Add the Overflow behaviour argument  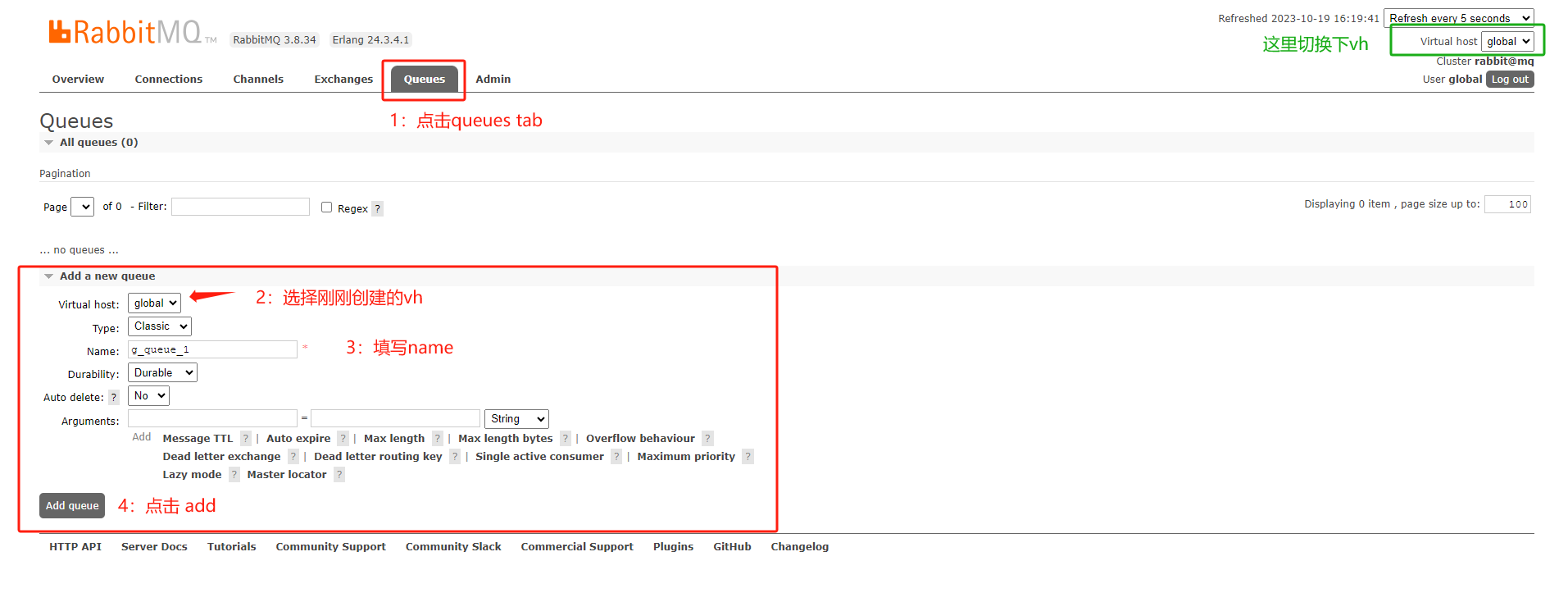[640, 438]
